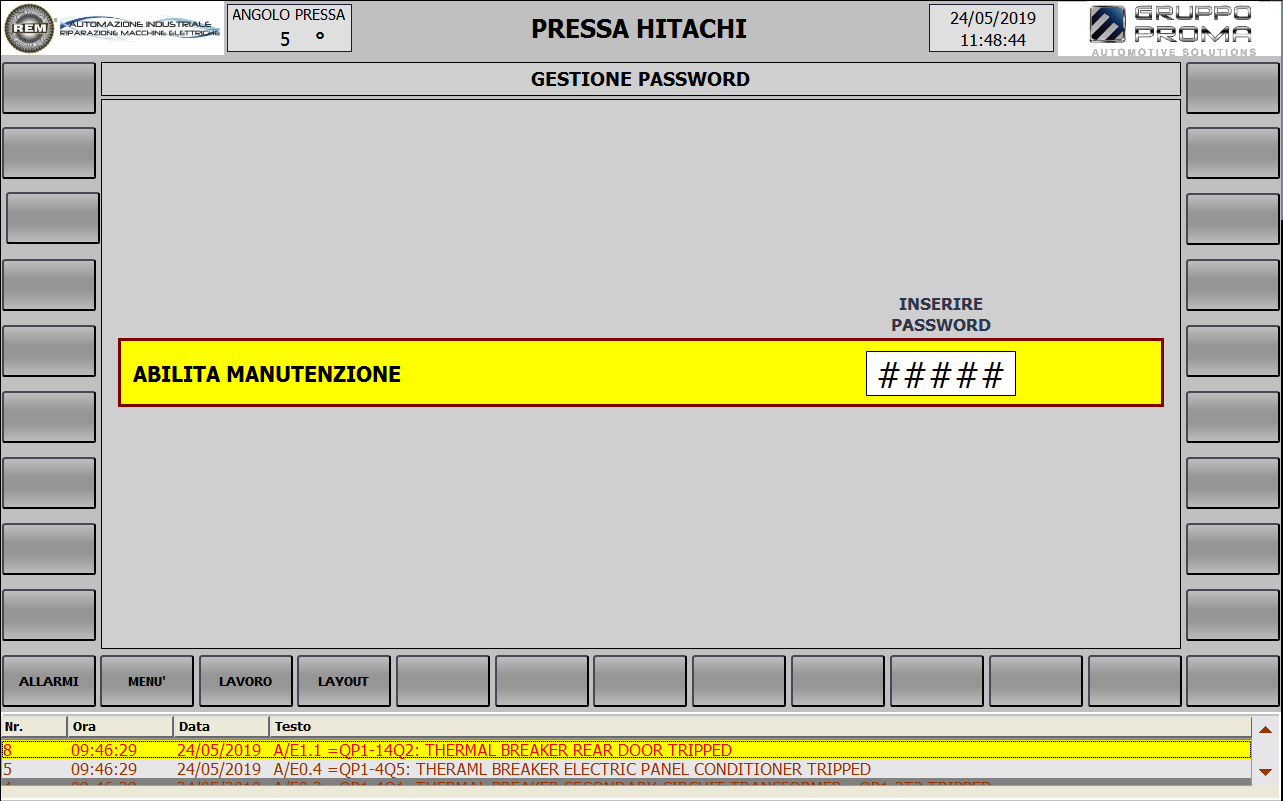Click the PRESSA HITACHI title

[x=639, y=29]
